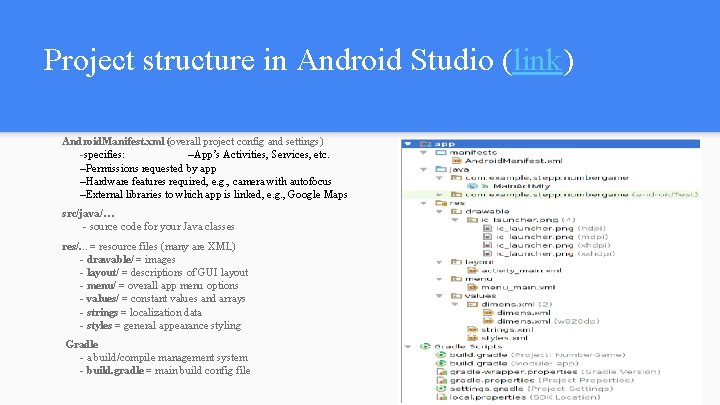
Task: Click the AndroidManifest.xml file icon
Action: click(x=456, y=161)
